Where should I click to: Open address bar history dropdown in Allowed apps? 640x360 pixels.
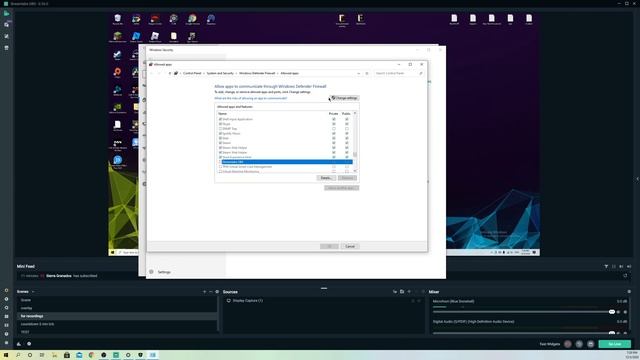tap(358, 73)
